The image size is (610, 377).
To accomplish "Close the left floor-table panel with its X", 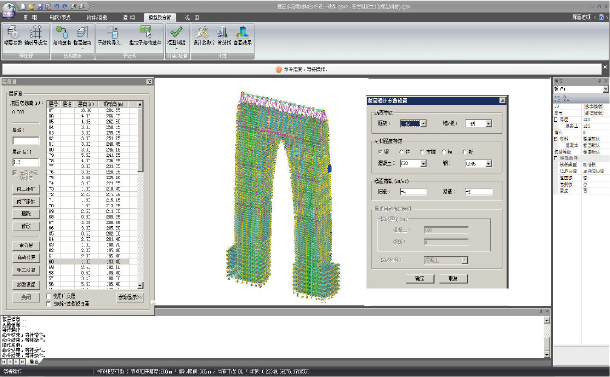I will pos(149,82).
